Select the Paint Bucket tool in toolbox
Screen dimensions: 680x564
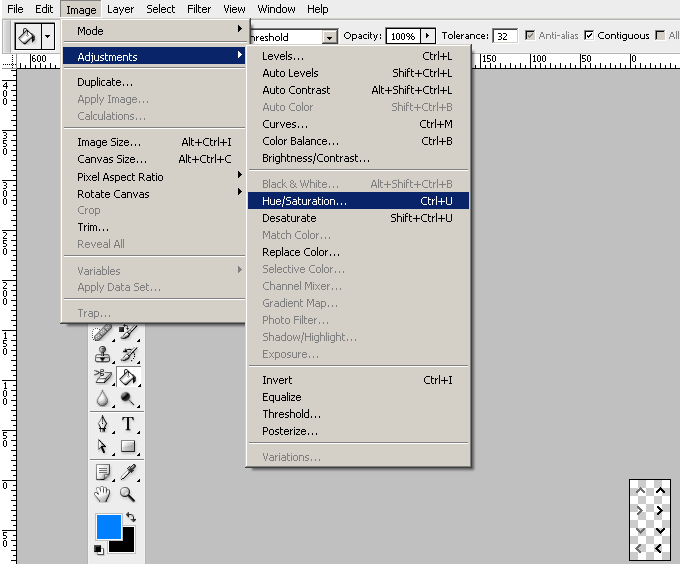tap(128, 377)
